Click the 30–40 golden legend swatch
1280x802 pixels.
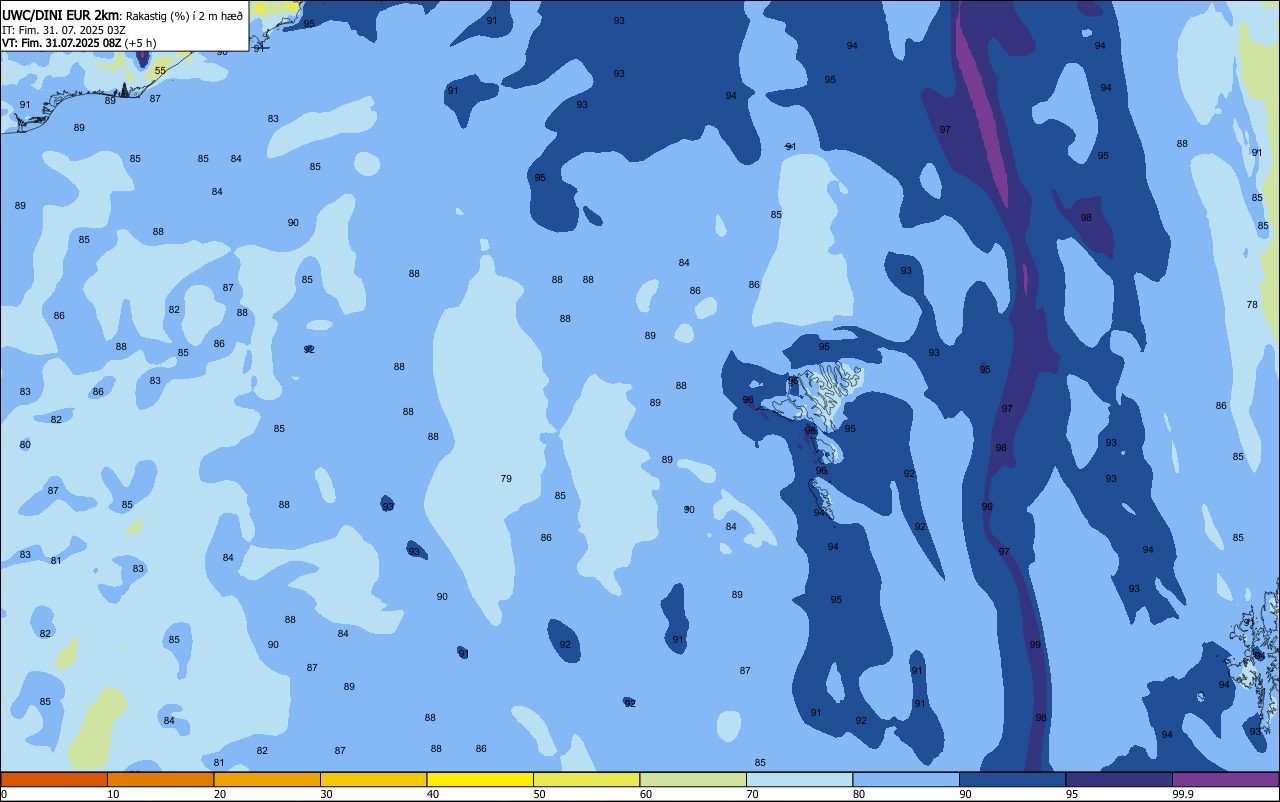pyautogui.click(x=373, y=779)
